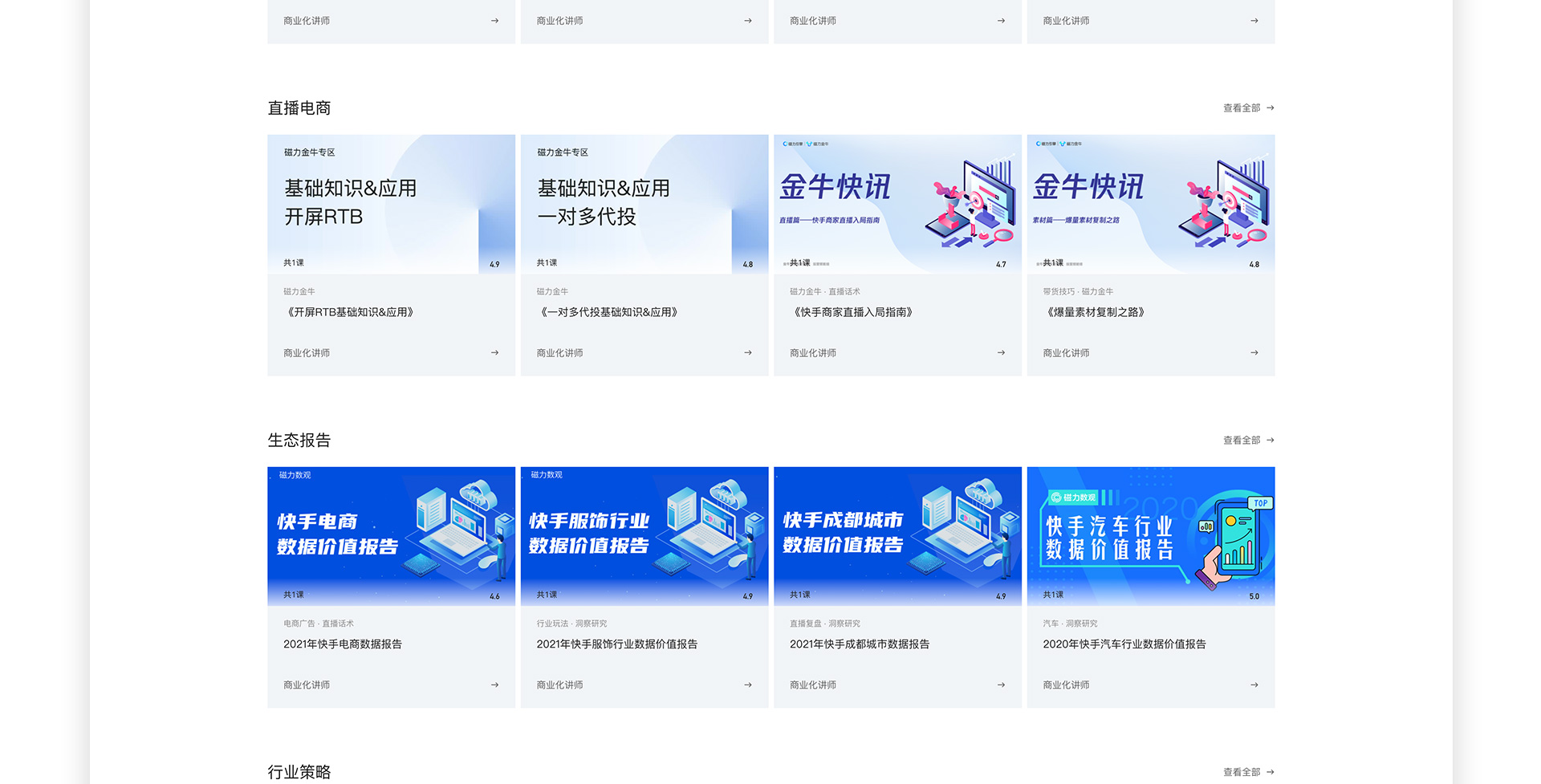This screenshot has height=784, width=1541.
Task: Click arrow icon on 《爆量素材复制之路》 card
Action: click(x=1254, y=353)
